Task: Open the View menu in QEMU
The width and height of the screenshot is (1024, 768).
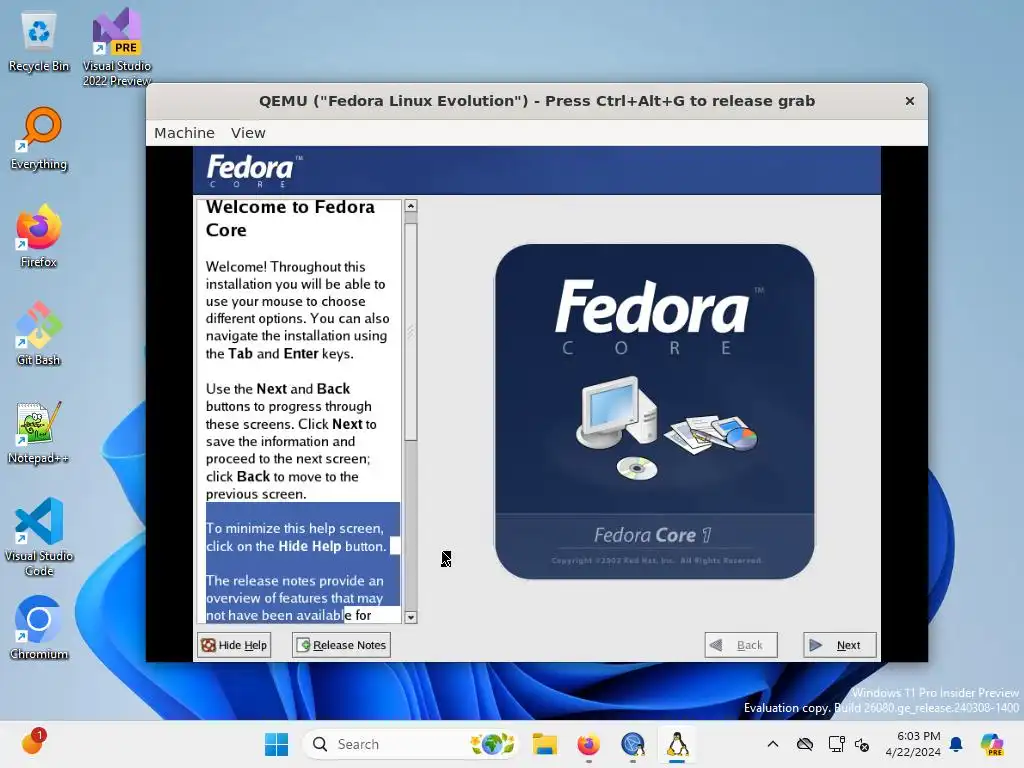Action: tap(248, 133)
